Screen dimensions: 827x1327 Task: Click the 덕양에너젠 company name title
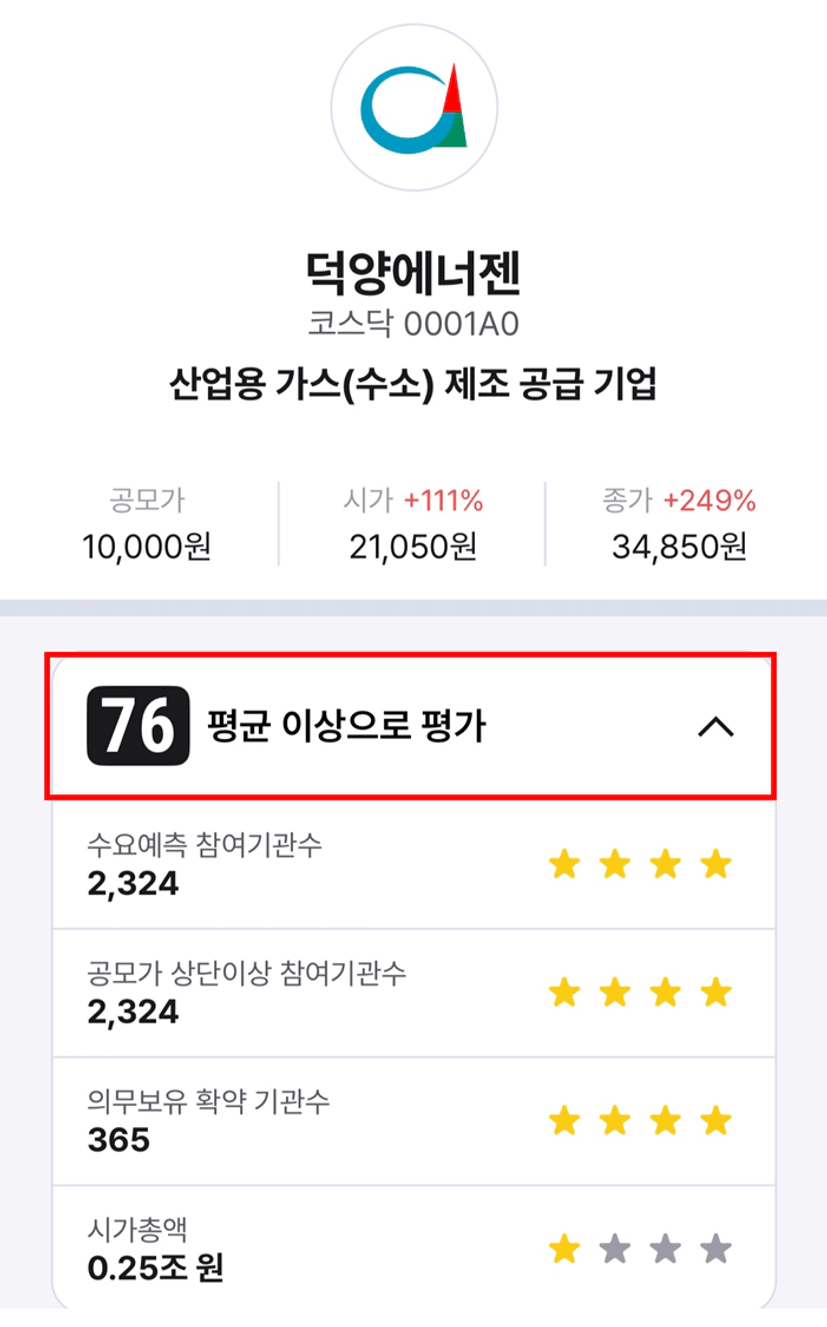point(413,273)
